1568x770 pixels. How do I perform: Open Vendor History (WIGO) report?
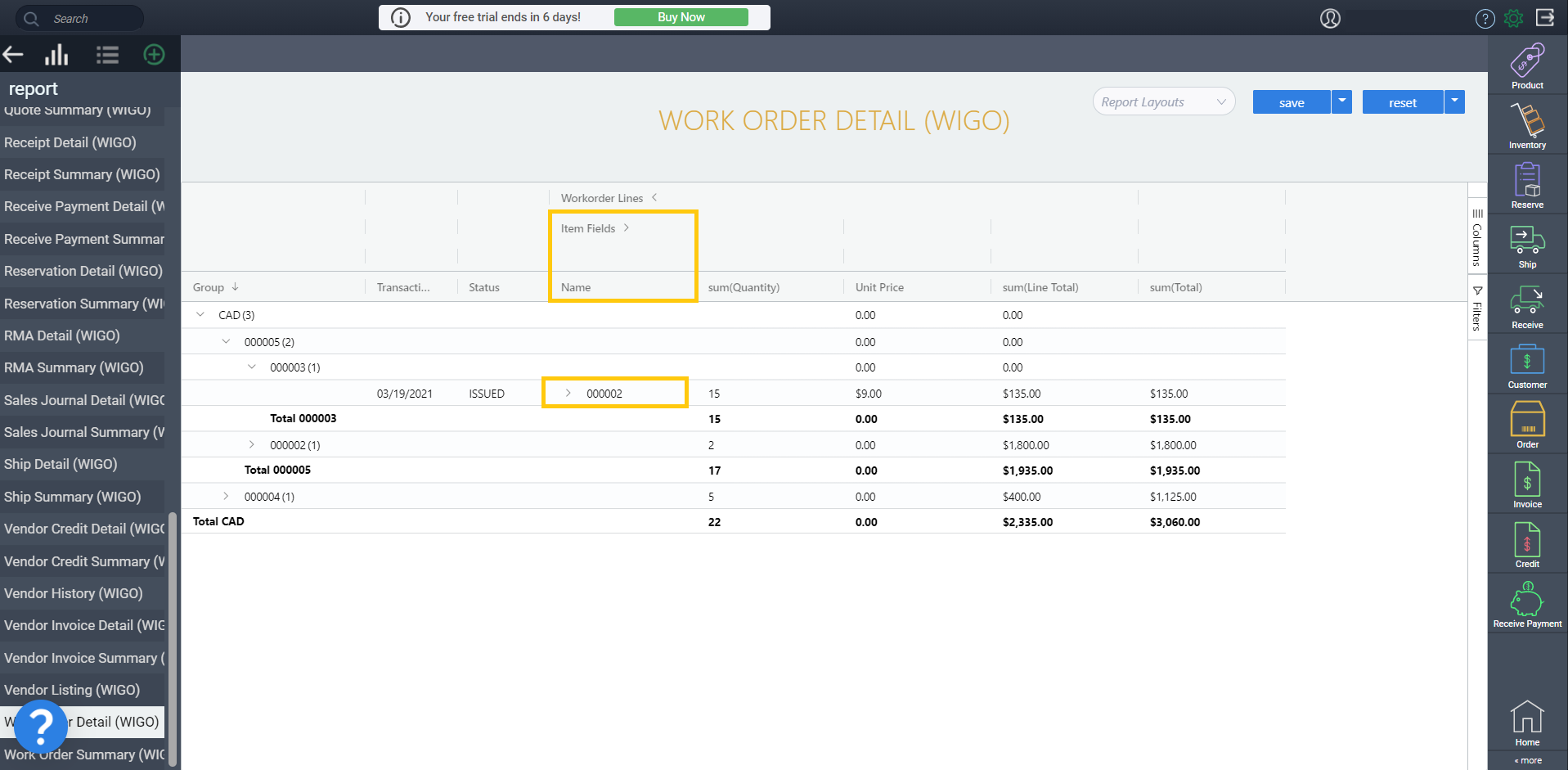[82, 593]
